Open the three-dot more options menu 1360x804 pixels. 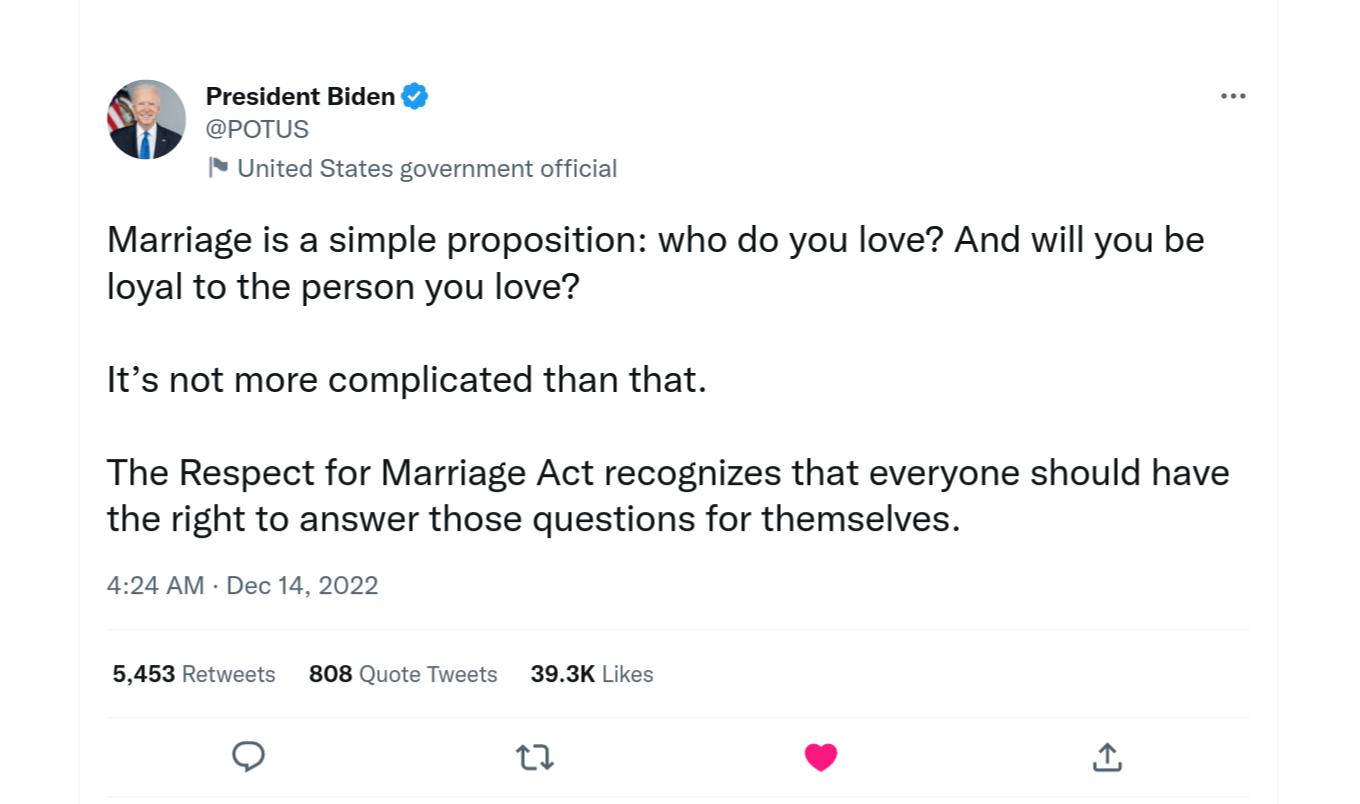point(1233,96)
